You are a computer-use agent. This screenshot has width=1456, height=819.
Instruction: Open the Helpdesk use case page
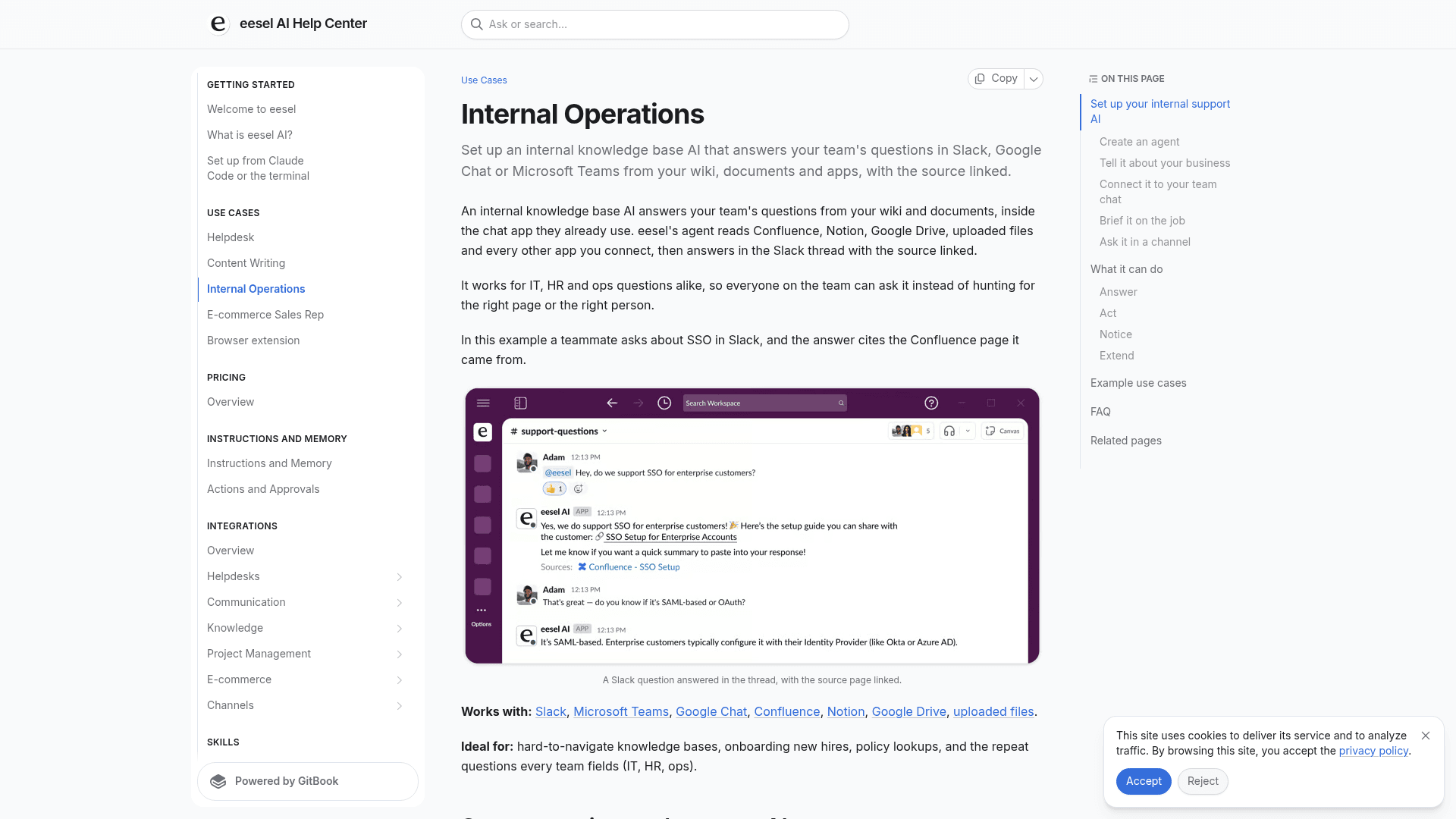pyautogui.click(x=231, y=237)
